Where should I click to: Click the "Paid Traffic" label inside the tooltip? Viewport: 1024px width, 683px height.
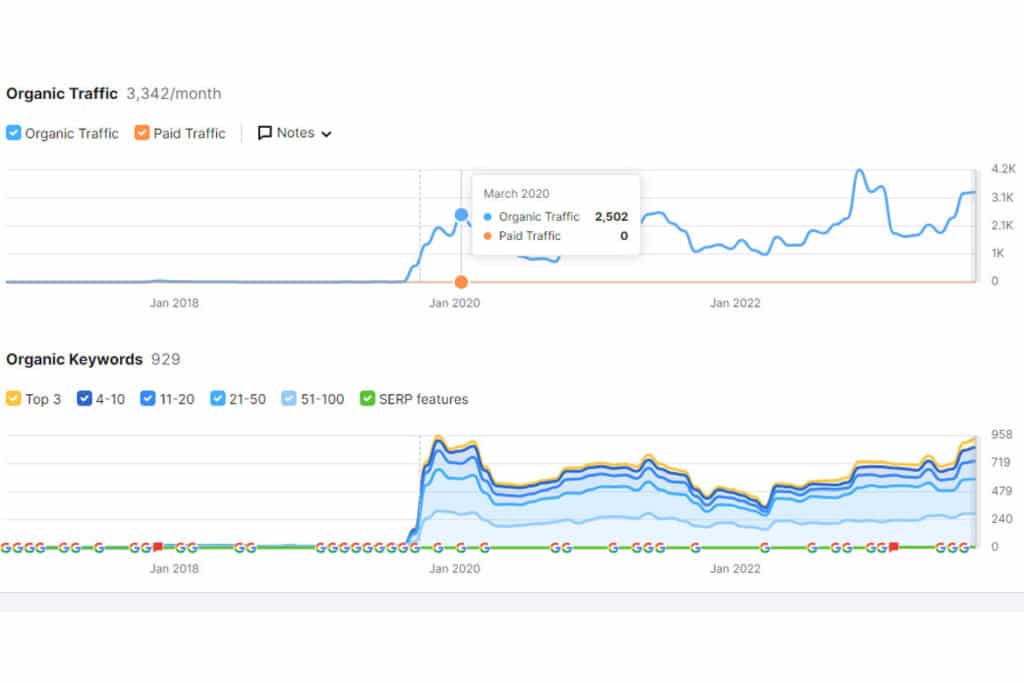tap(530, 236)
